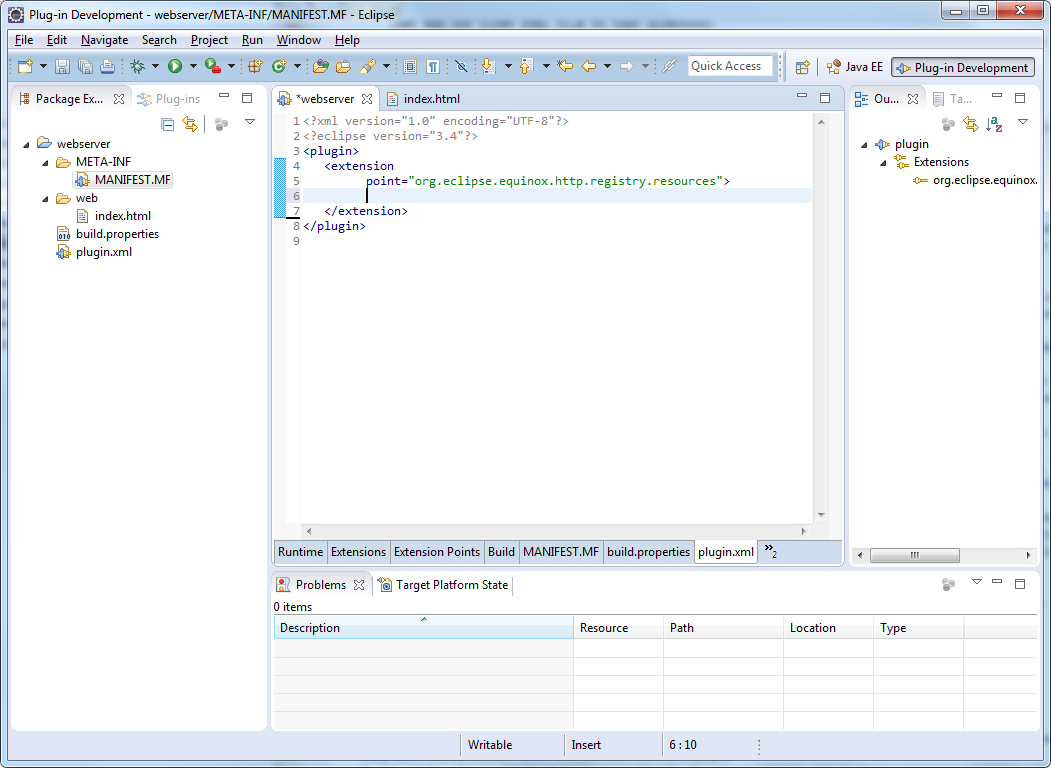This screenshot has width=1051, height=768.
Task: Close the Outline view tab
Action: coord(913,99)
